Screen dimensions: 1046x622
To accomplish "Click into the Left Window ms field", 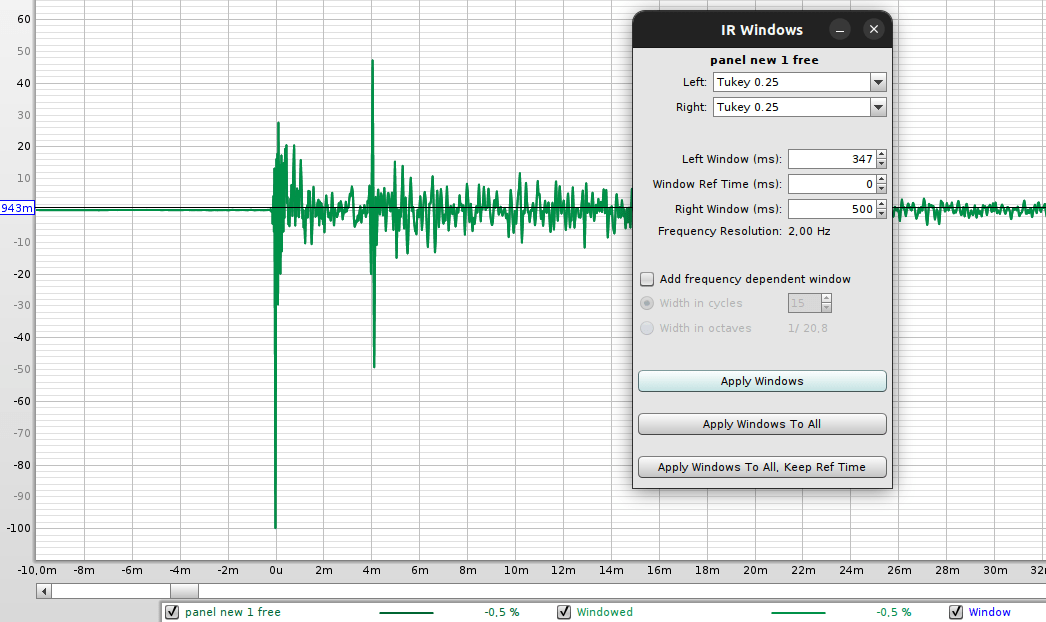I will click(833, 159).
